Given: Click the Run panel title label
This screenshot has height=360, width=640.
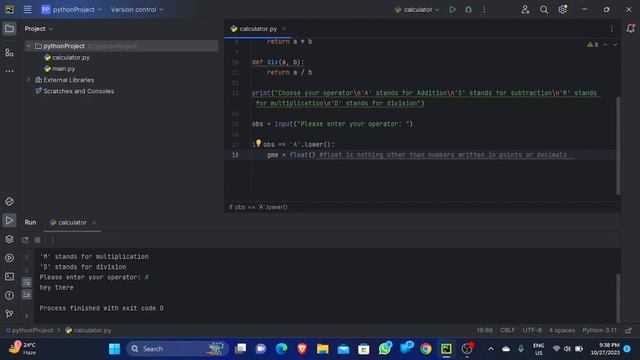Looking at the screenshot, I should [30, 222].
